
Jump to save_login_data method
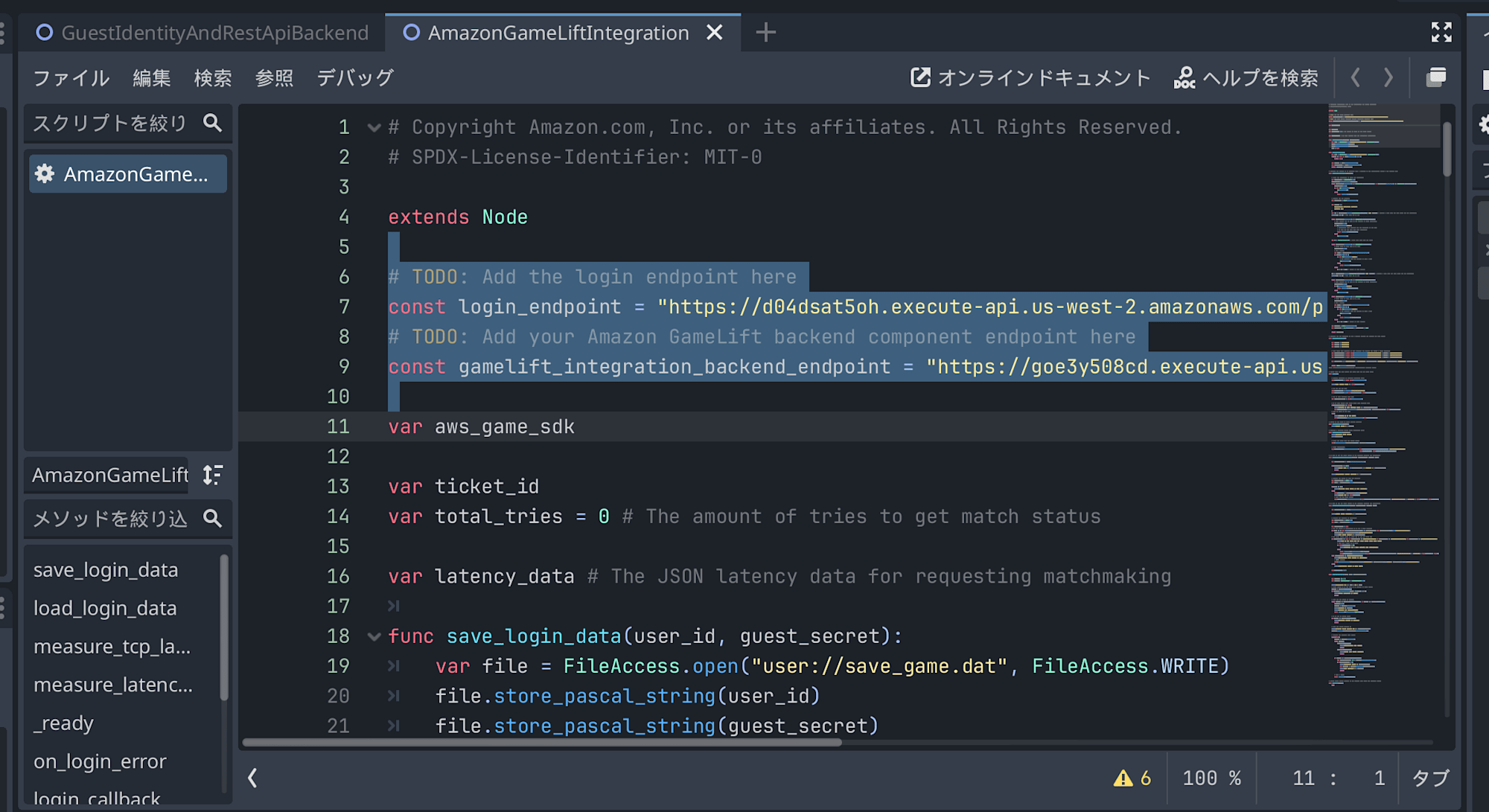[106, 570]
